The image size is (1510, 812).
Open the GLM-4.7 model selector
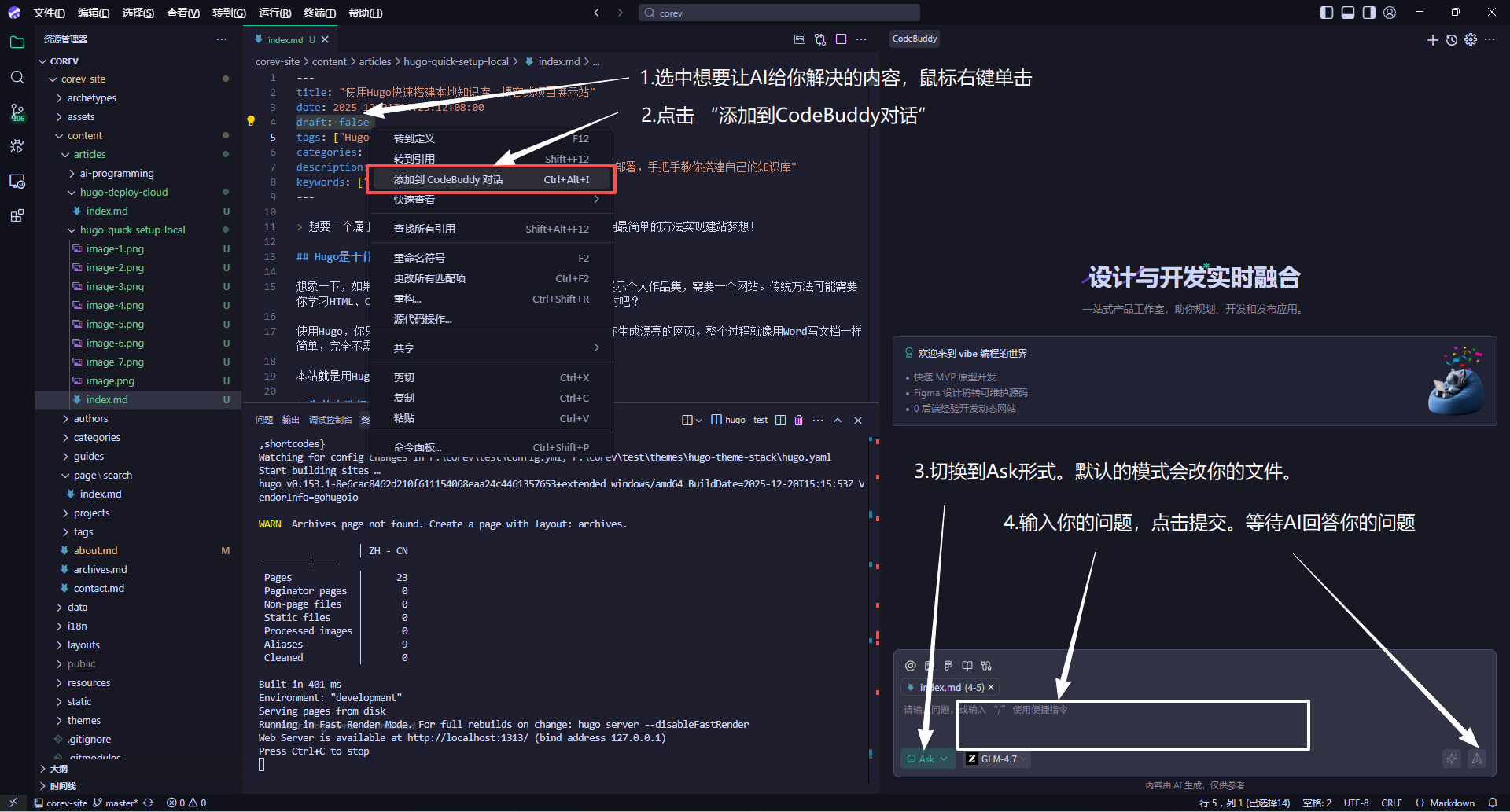coord(996,759)
